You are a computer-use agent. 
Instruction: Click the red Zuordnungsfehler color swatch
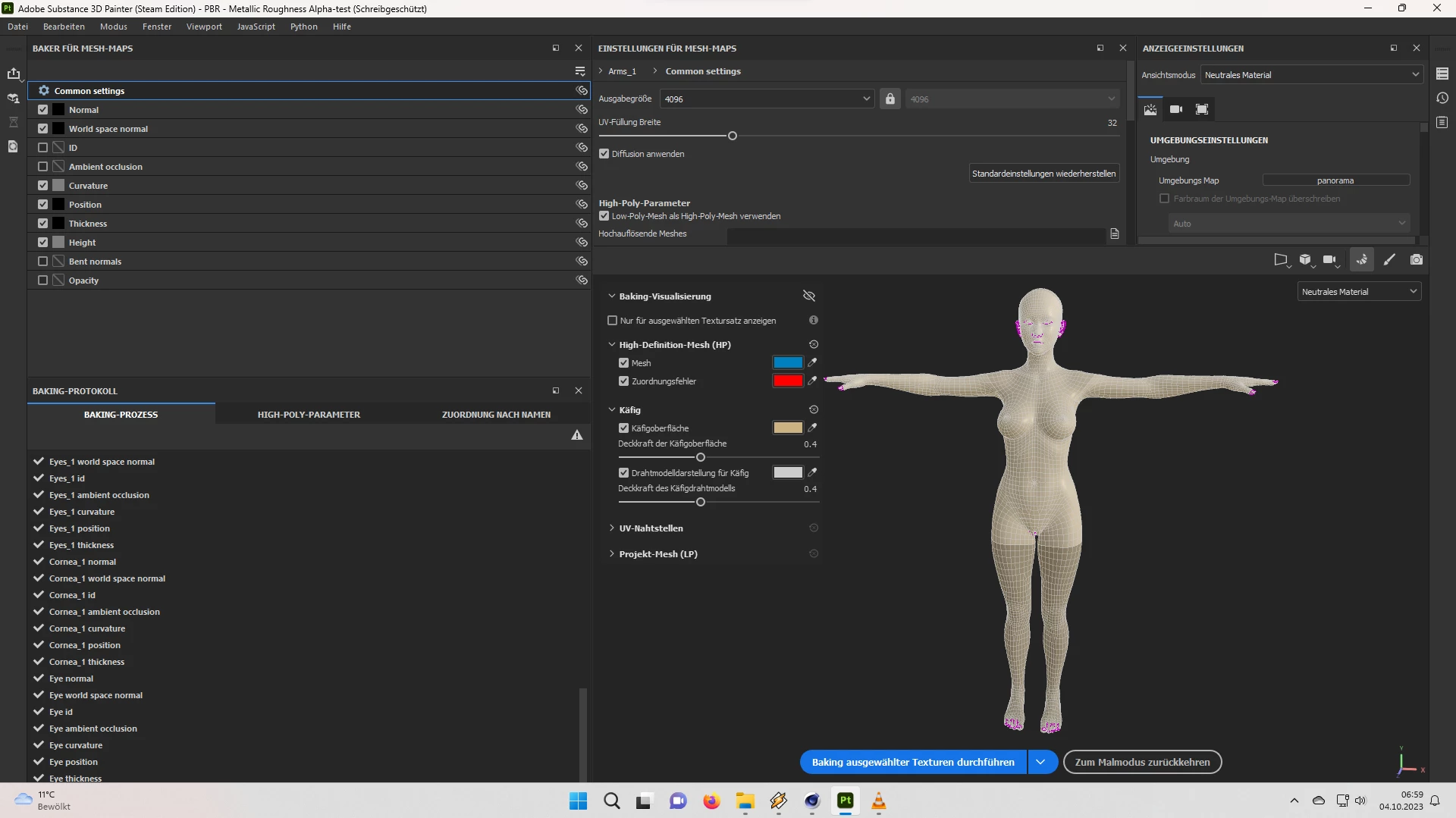coord(787,381)
